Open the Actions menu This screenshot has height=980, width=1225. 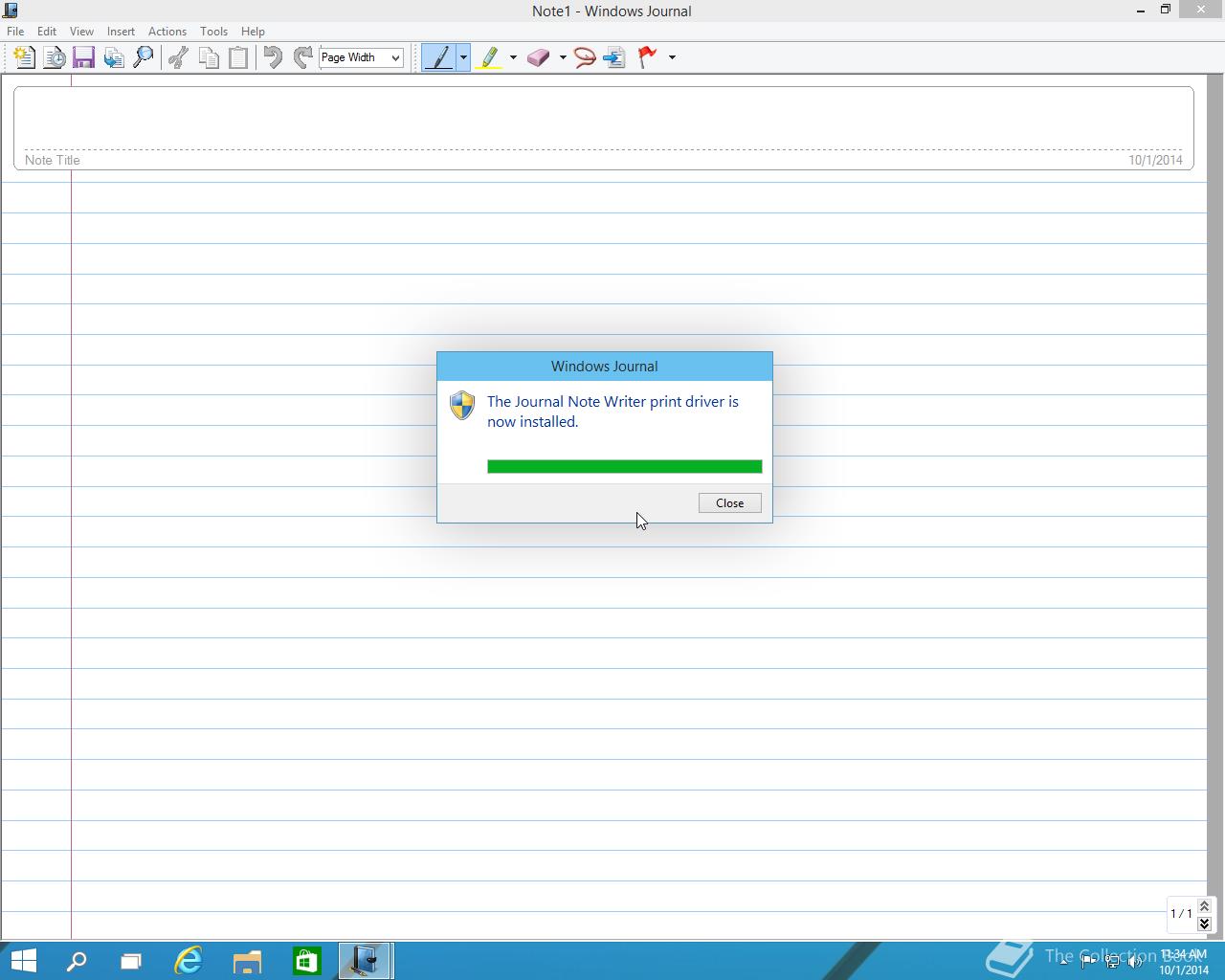coord(167,32)
